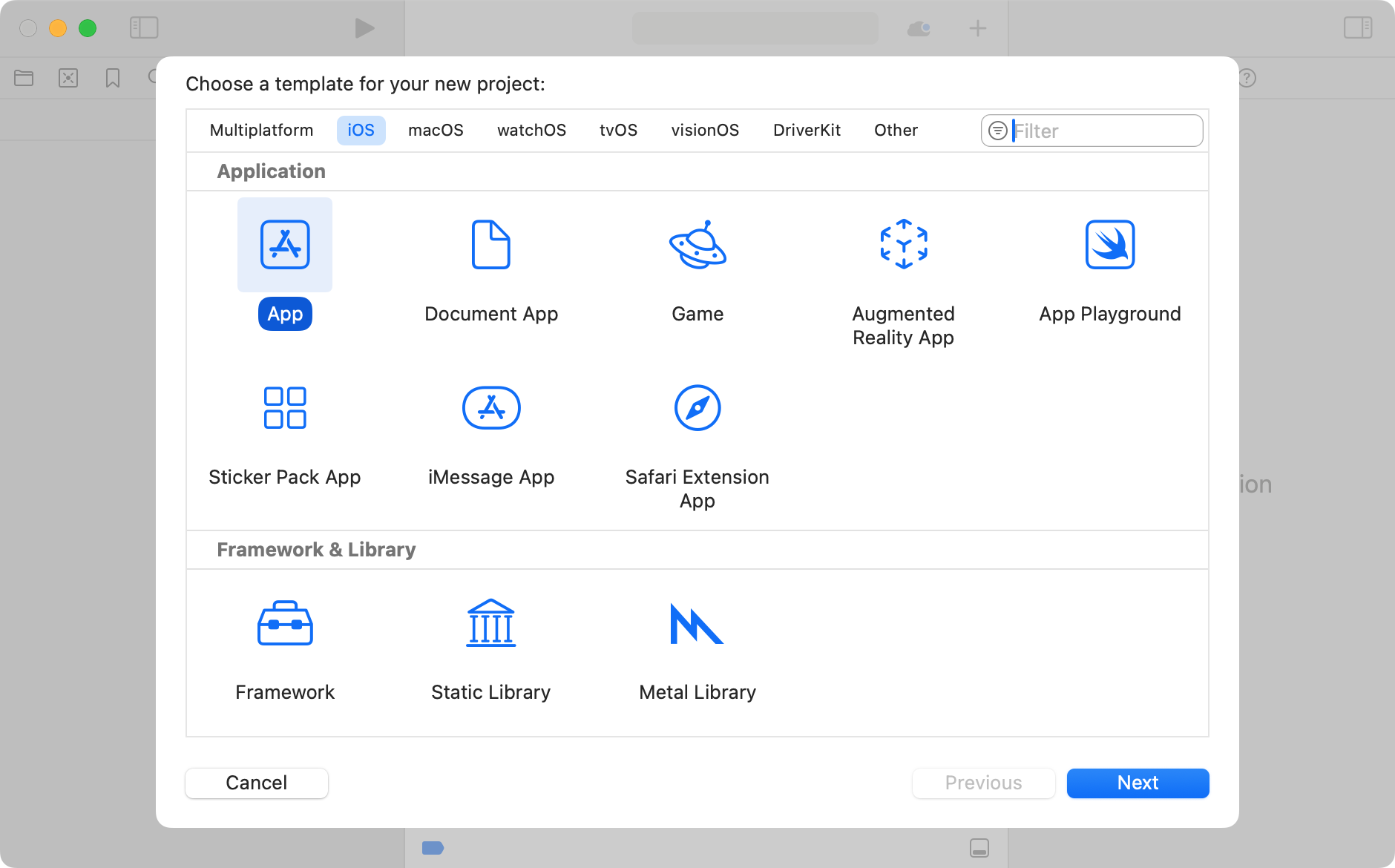This screenshot has width=1395, height=868.
Task: Choose the Sticker Pack App template
Action: [x=285, y=408]
